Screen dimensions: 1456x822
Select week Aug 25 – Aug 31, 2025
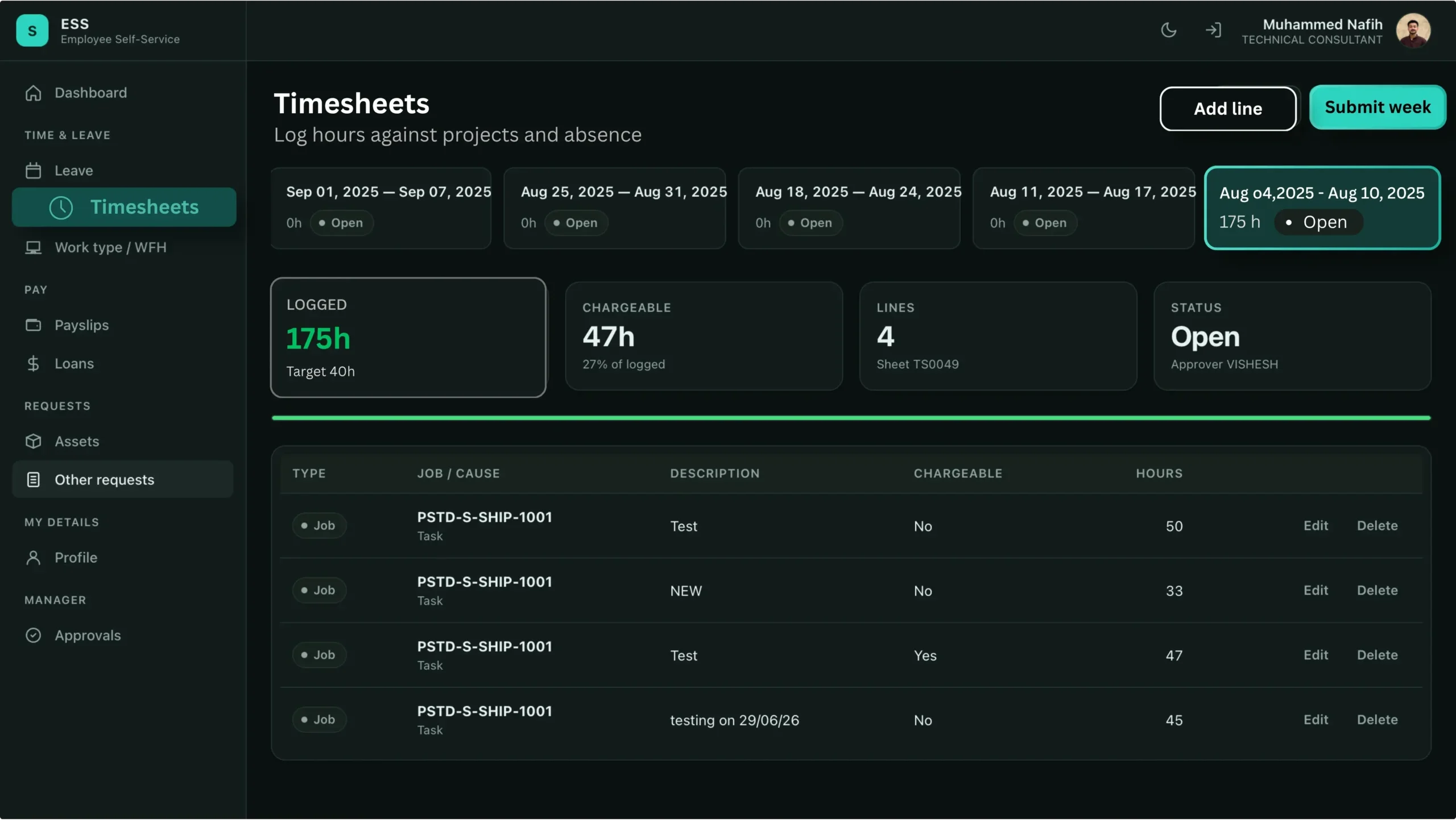click(x=615, y=208)
